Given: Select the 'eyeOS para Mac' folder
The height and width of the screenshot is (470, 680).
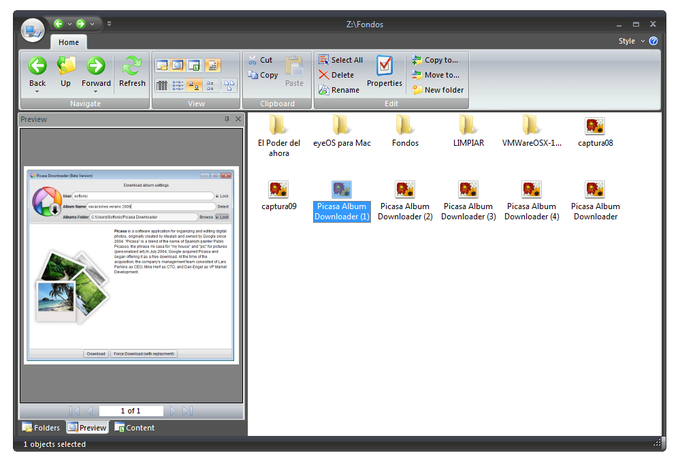Looking at the screenshot, I should pyautogui.click(x=342, y=131).
